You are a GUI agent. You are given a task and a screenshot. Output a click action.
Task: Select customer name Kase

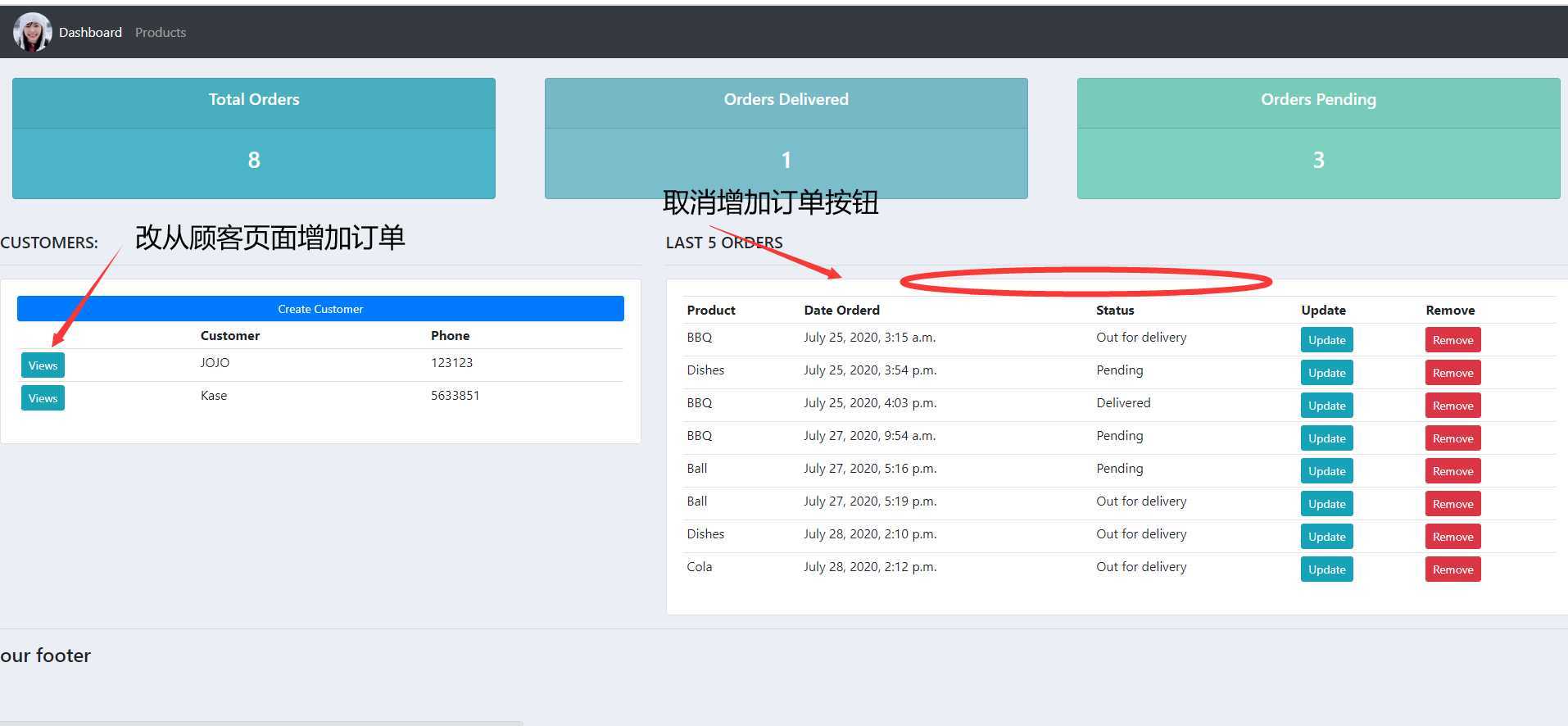(x=214, y=395)
